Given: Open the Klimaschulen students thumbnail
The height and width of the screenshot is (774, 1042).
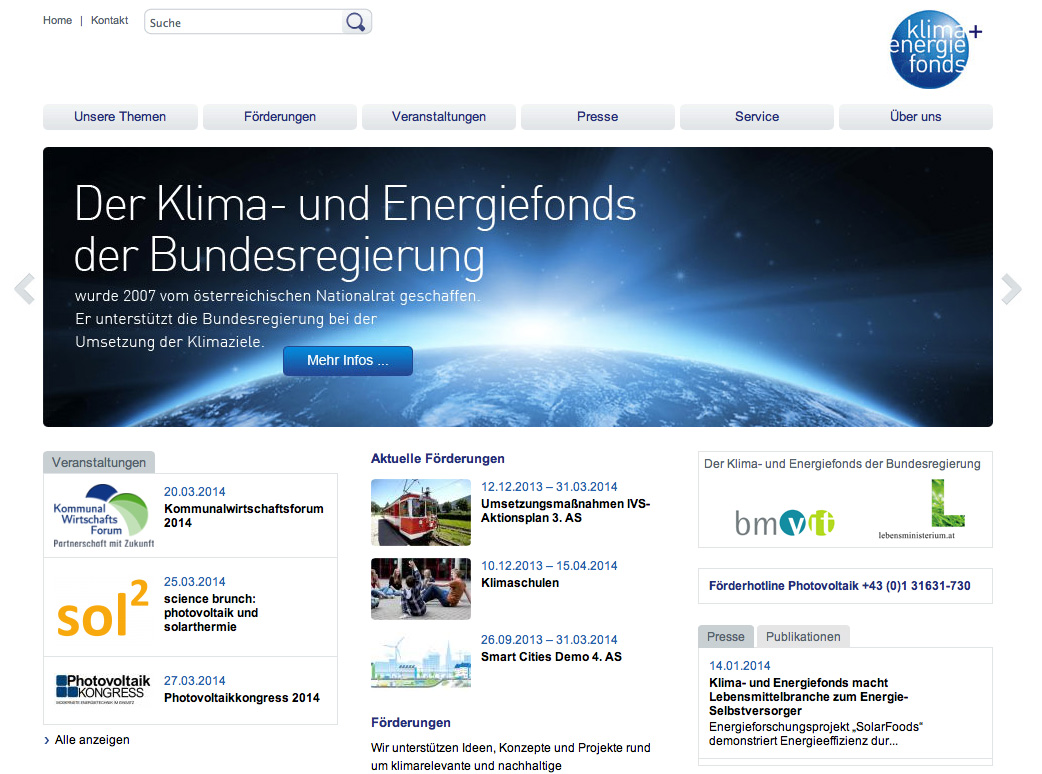Looking at the screenshot, I should click(x=421, y=589).
